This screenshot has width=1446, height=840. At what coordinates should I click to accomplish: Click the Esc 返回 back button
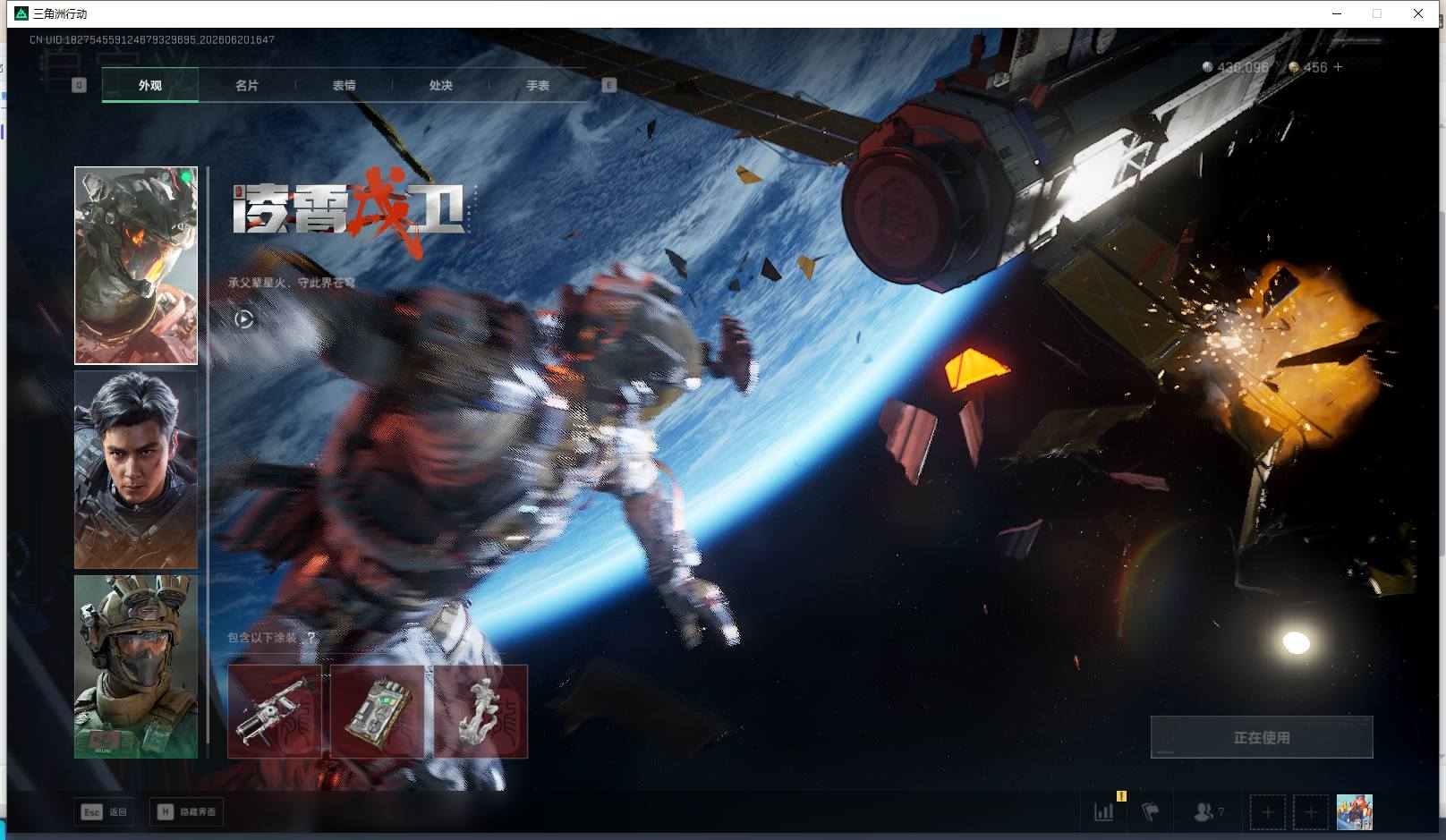point(105,811)
